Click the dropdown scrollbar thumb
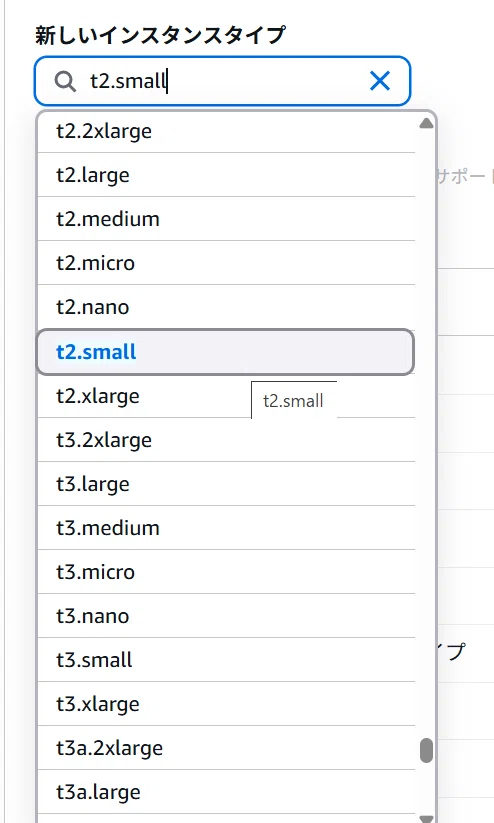This screenshot has width=494, height=823. (426, 750)
